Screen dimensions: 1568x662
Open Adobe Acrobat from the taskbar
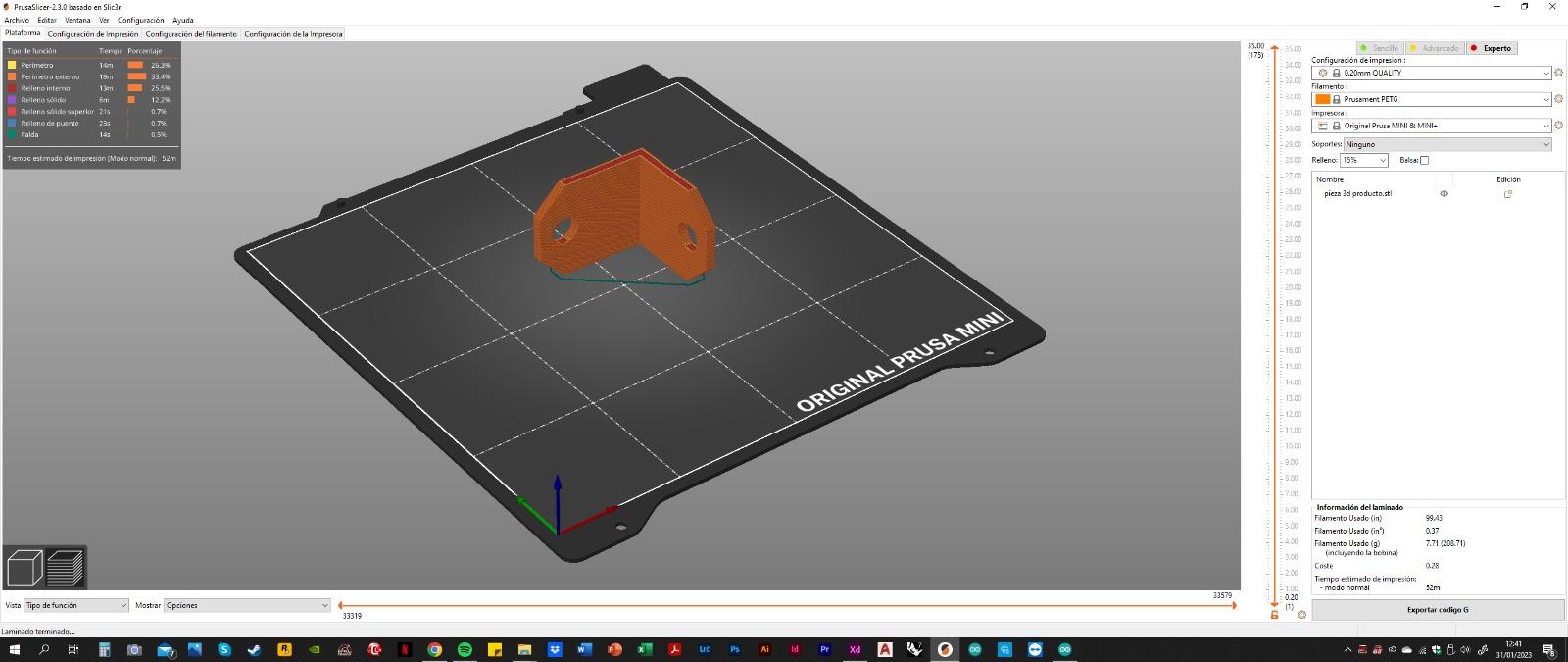click(674, 649)
